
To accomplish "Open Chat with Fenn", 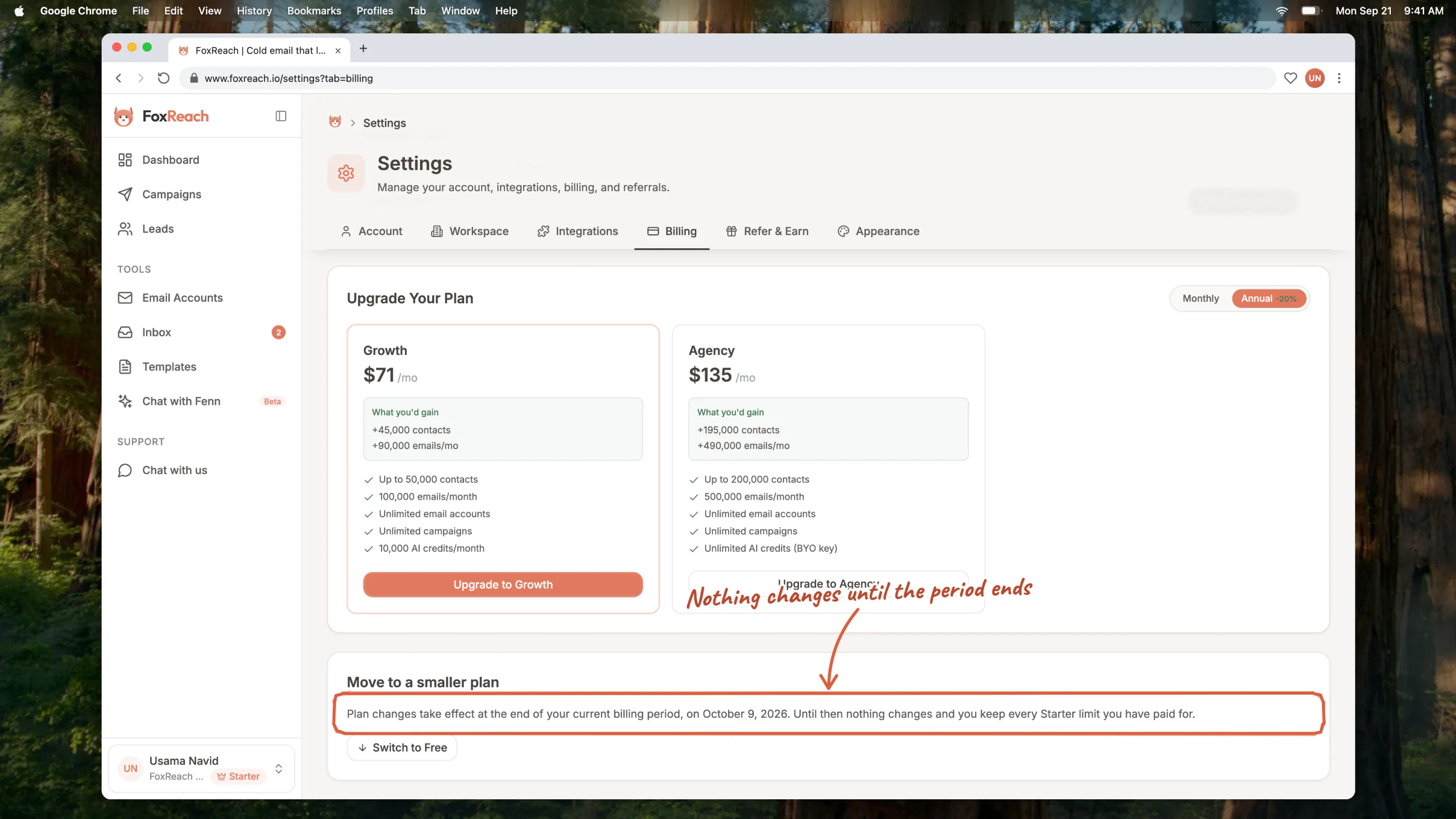I will (201, 401).
